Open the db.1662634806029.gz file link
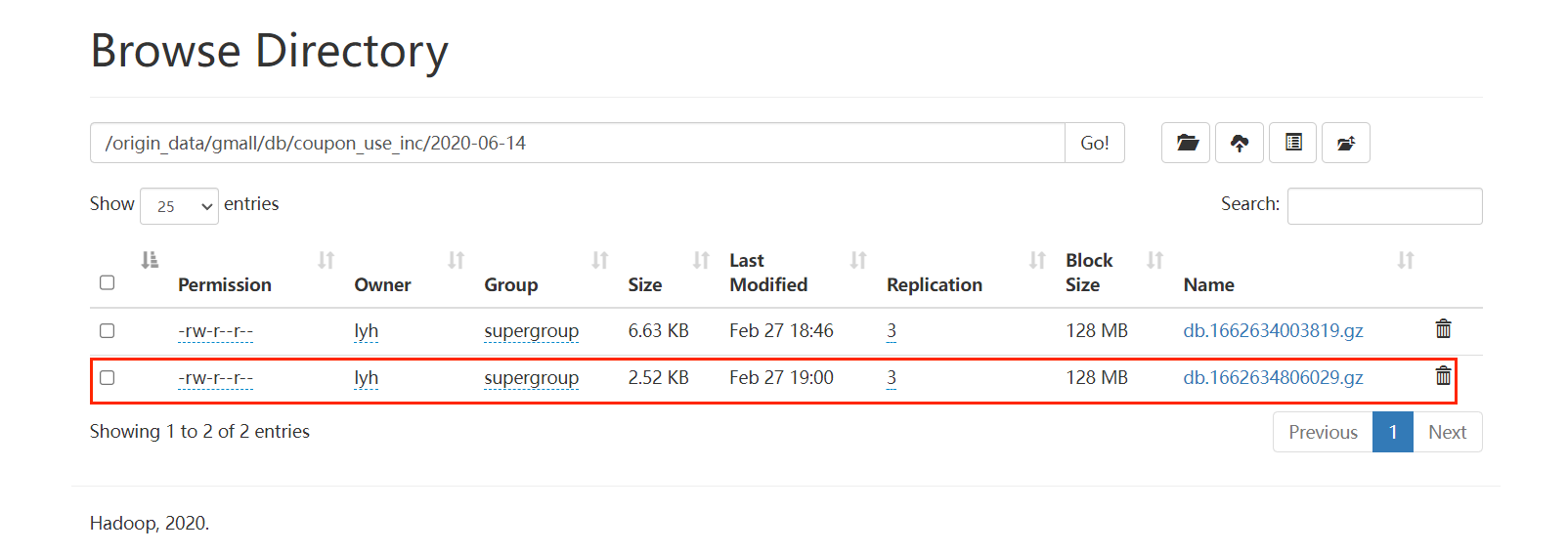 1273,377
